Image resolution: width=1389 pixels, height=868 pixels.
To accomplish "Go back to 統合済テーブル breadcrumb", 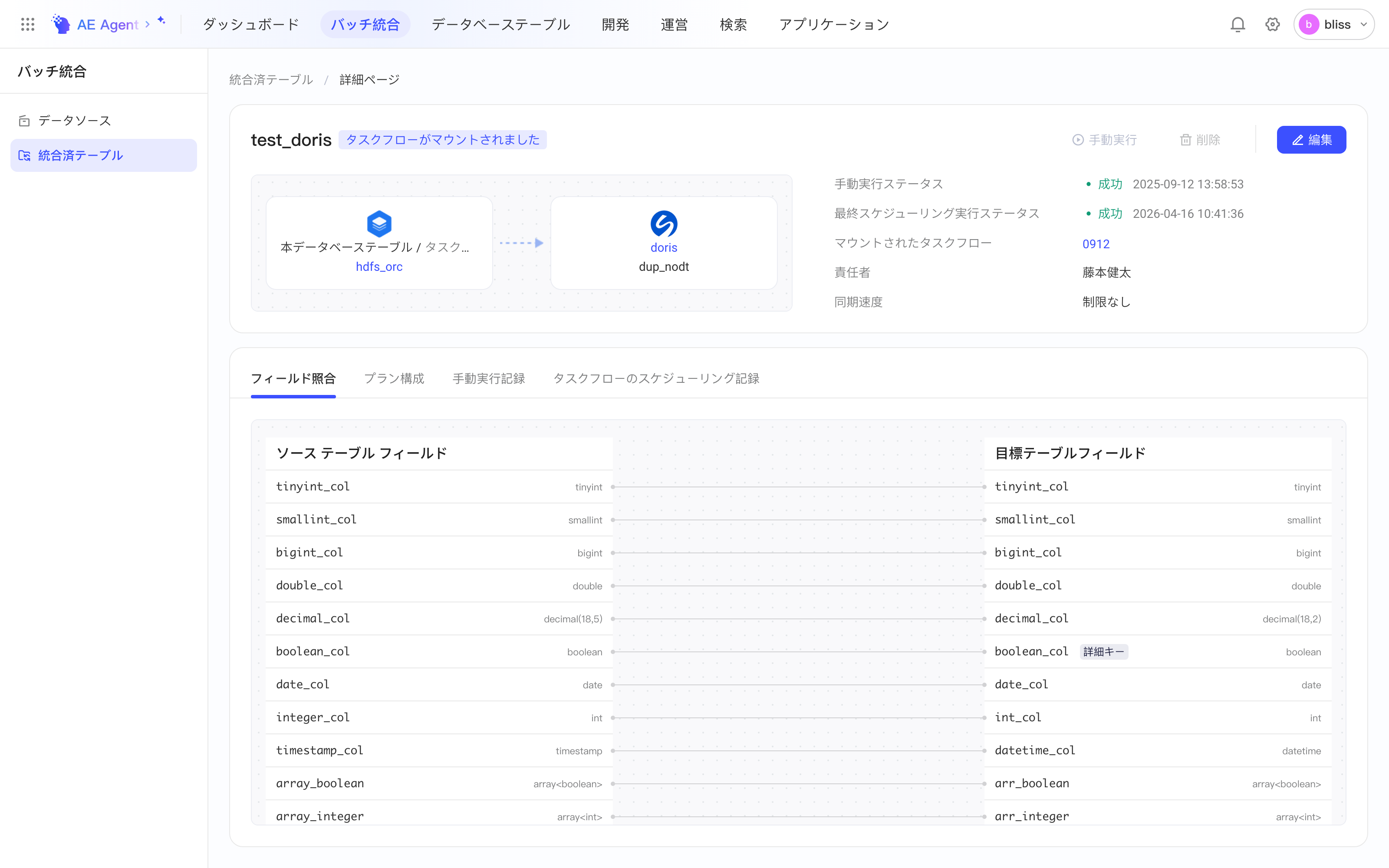I will tap(271, 79).
